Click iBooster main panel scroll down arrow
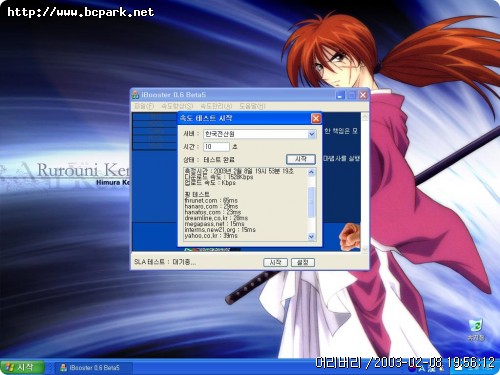Screen dimensions: 500x375 (365, 248)
